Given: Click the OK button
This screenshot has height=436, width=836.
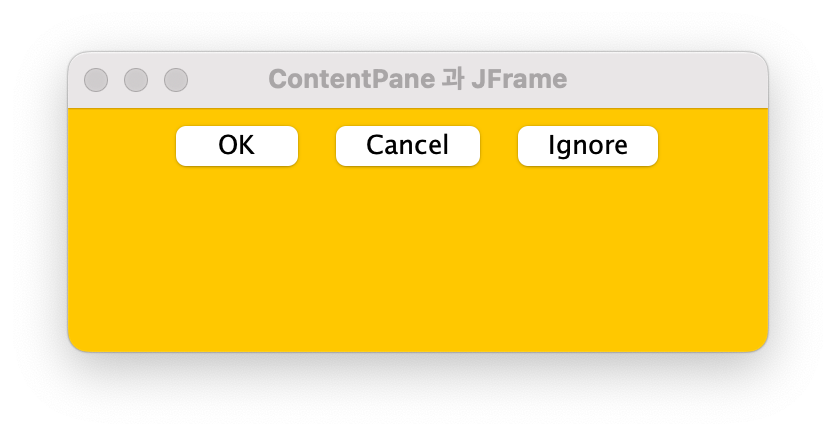Looking at the screenshot, I should click(x=237, y=146).
